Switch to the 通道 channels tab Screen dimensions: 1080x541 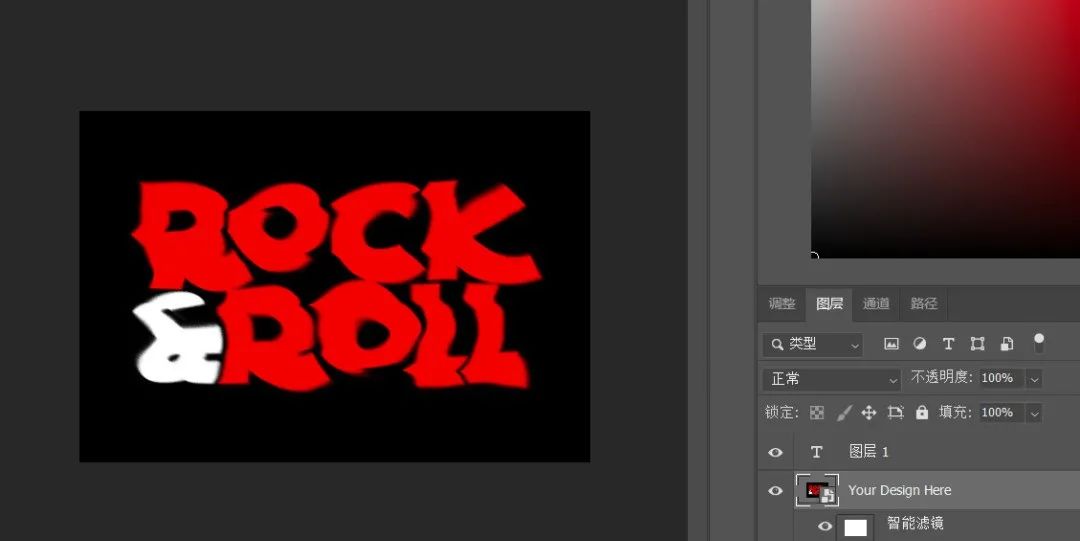click(876, 304)
